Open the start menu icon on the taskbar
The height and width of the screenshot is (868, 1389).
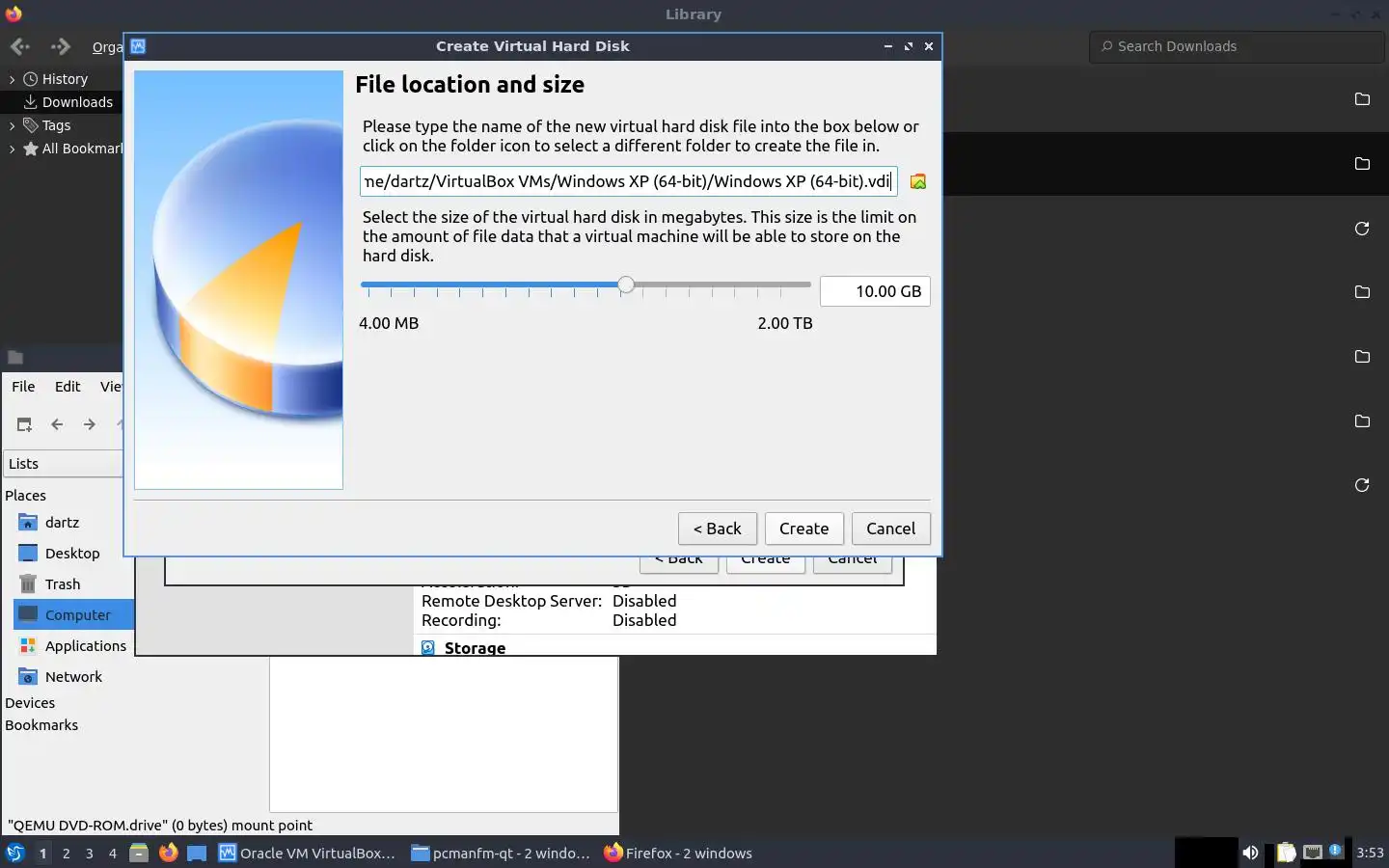point(14,853)
